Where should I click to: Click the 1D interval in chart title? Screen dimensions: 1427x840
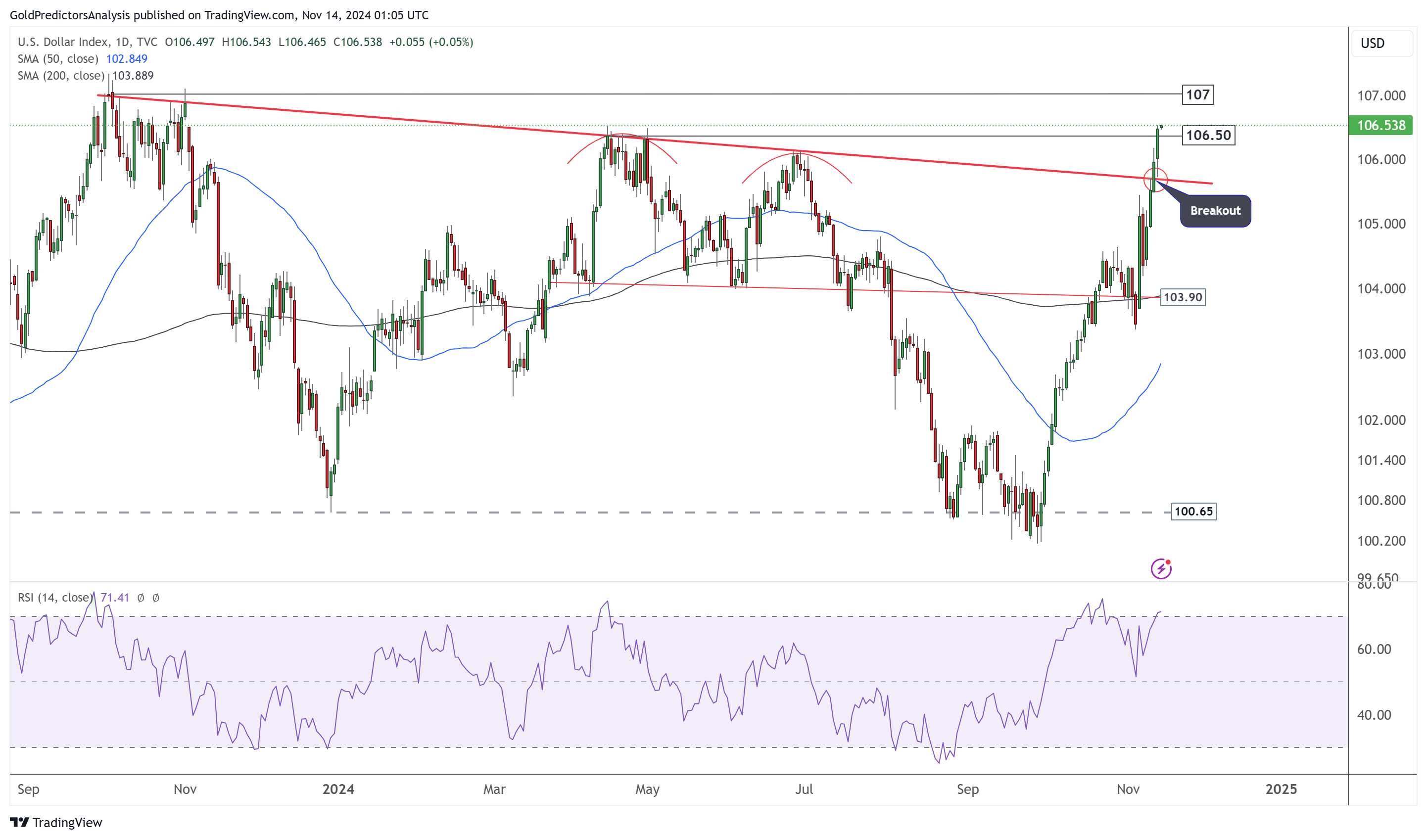pyautogui.click(x=122, y=42)
